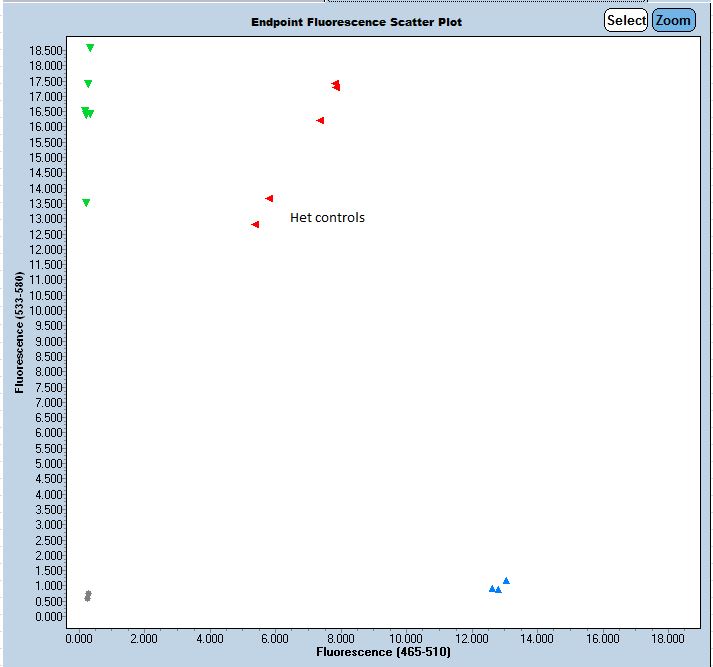Click the Select button above the plot
This screenshot has height=667, width=713.
(x=626, y=20)
